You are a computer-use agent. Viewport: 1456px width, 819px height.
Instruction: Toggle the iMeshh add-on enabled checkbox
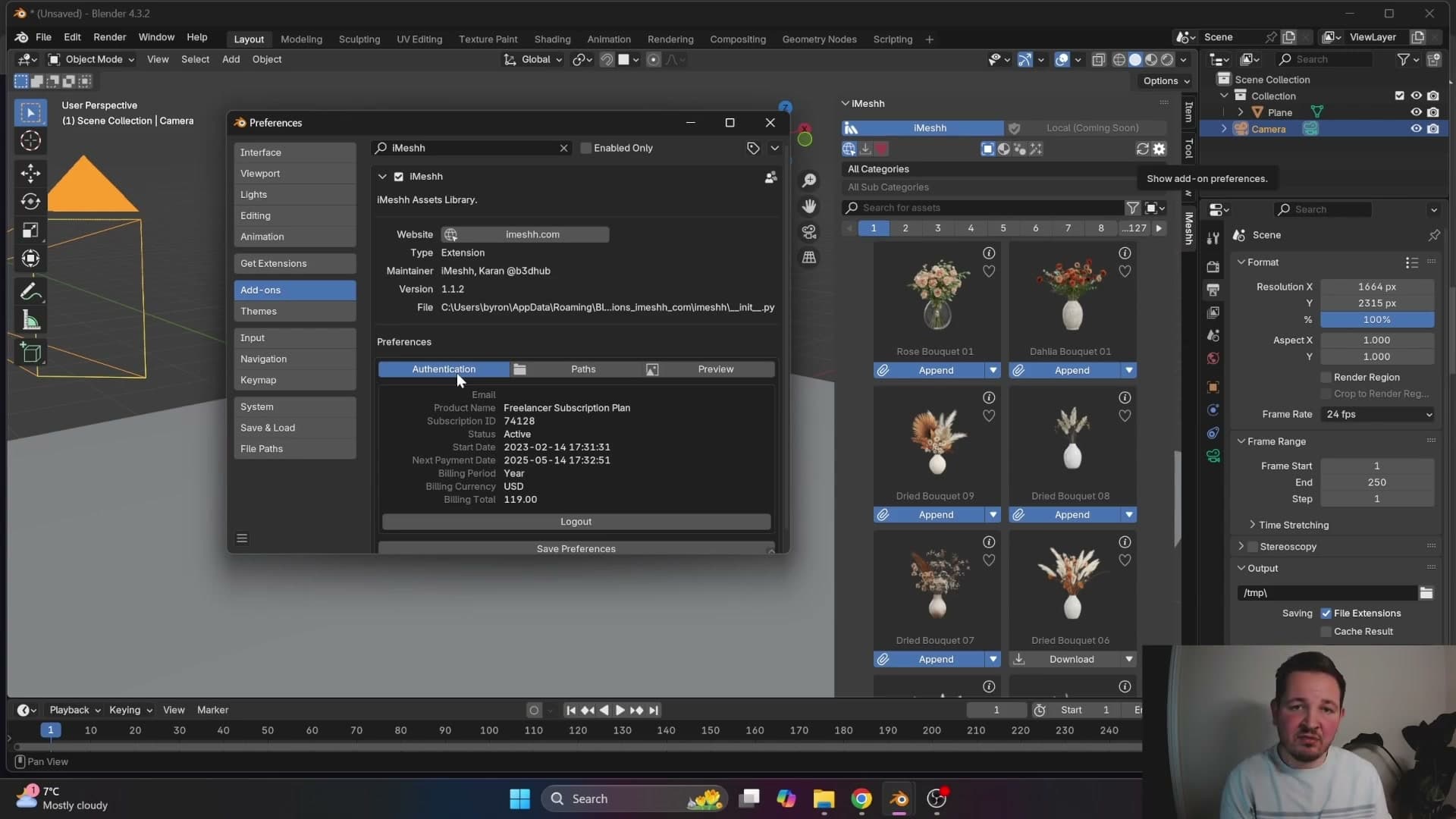pos(399,177)
